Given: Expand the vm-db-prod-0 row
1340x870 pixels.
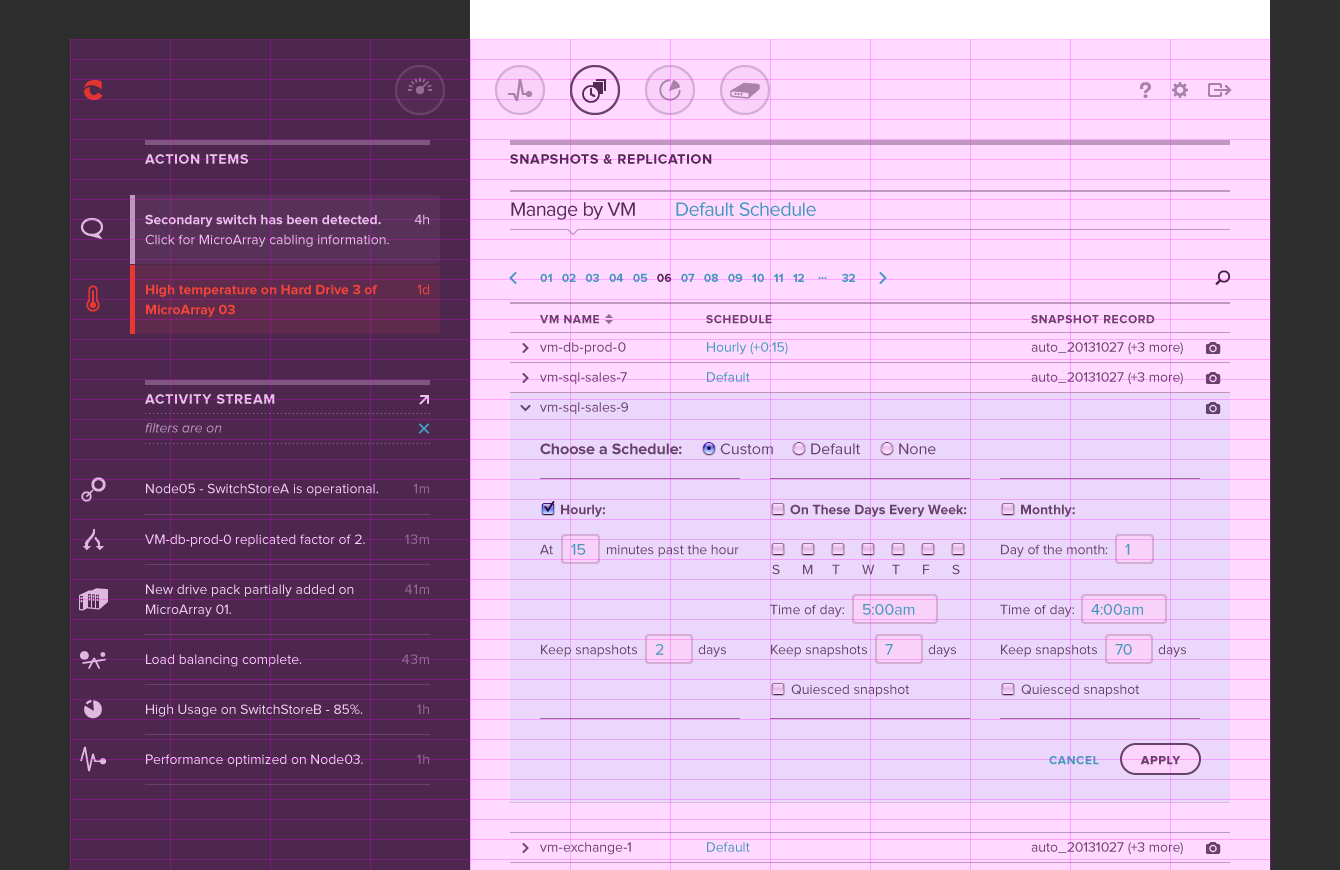Looking at the screenshot, I should click(x=525, y=348).
